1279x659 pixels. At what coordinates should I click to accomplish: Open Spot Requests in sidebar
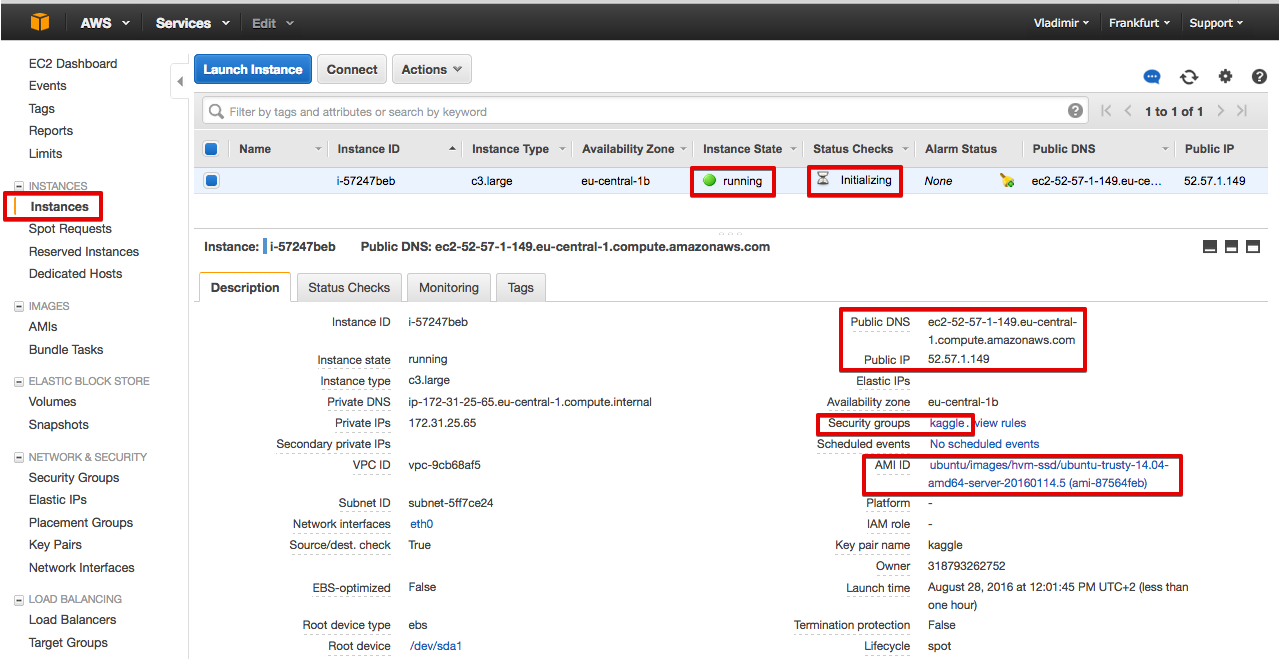click(x=70, y=229)
